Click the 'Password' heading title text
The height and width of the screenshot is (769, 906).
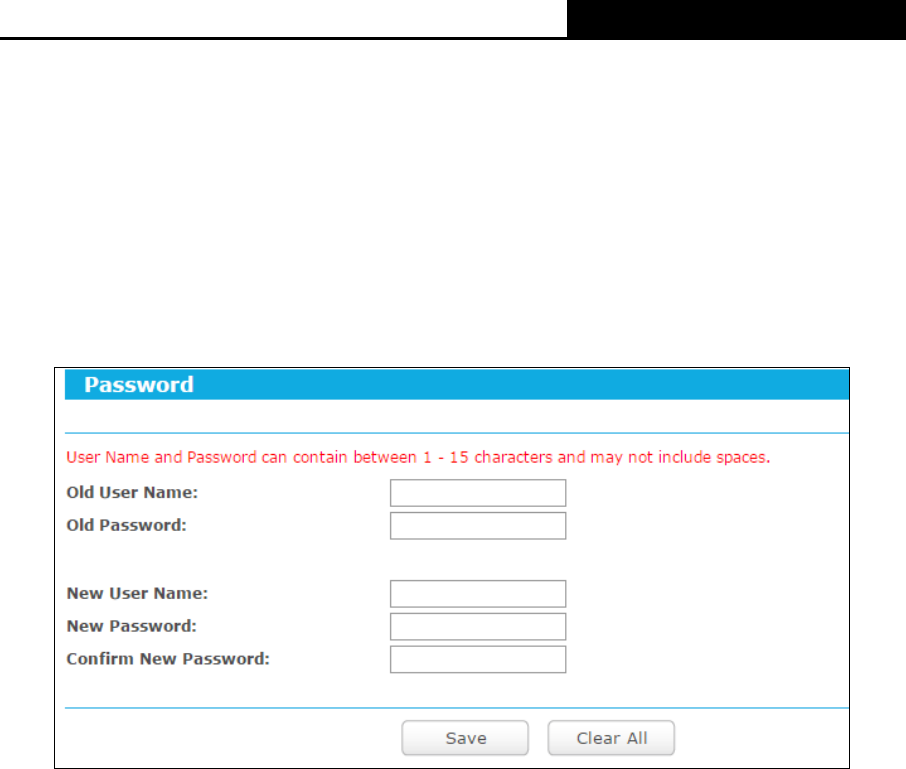tap(139, 385)
